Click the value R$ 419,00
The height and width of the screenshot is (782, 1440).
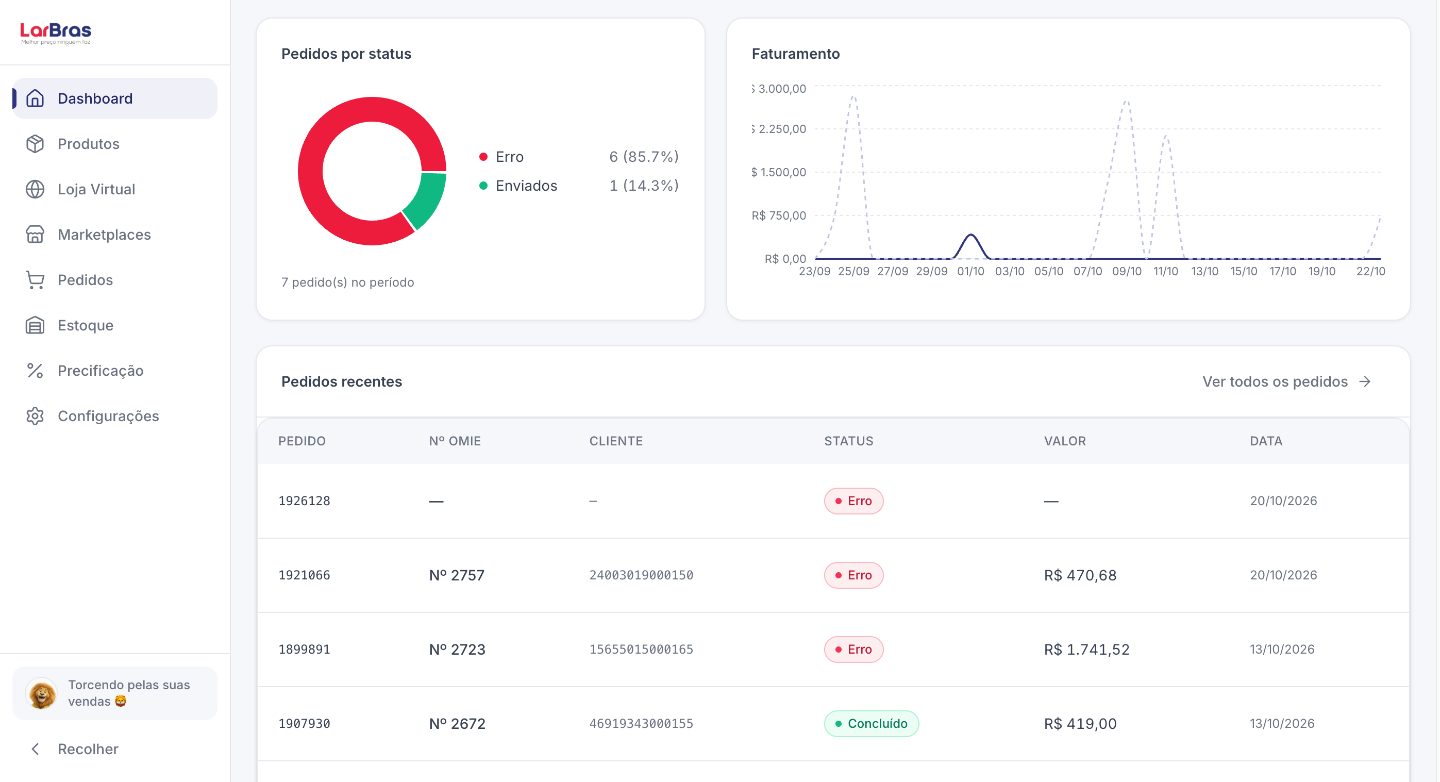[x=1080, y=723]
